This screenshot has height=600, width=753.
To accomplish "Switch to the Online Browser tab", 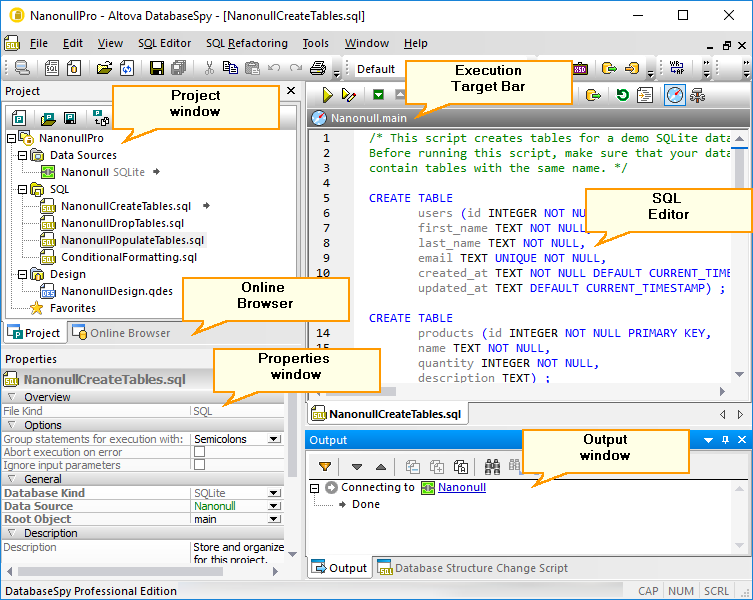I will click(121, 333).
